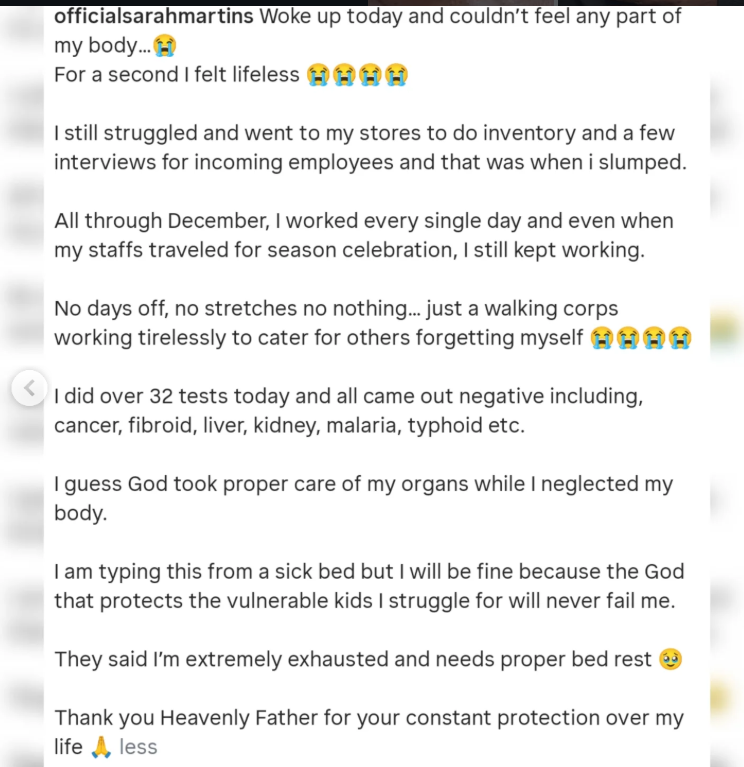Click the "I still struggled" paragraph

(x=370, y=148)
